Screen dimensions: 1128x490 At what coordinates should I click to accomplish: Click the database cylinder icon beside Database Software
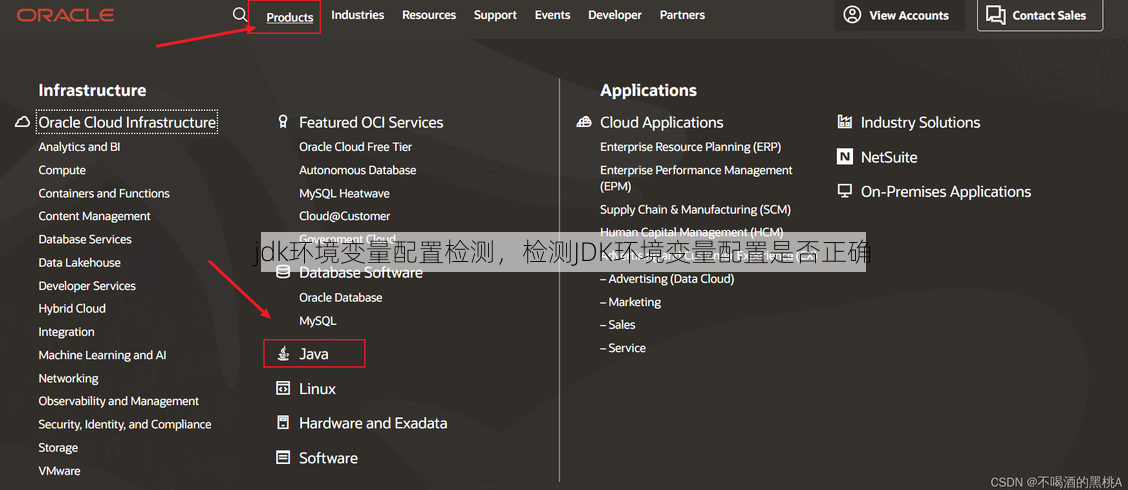point(283,272)
